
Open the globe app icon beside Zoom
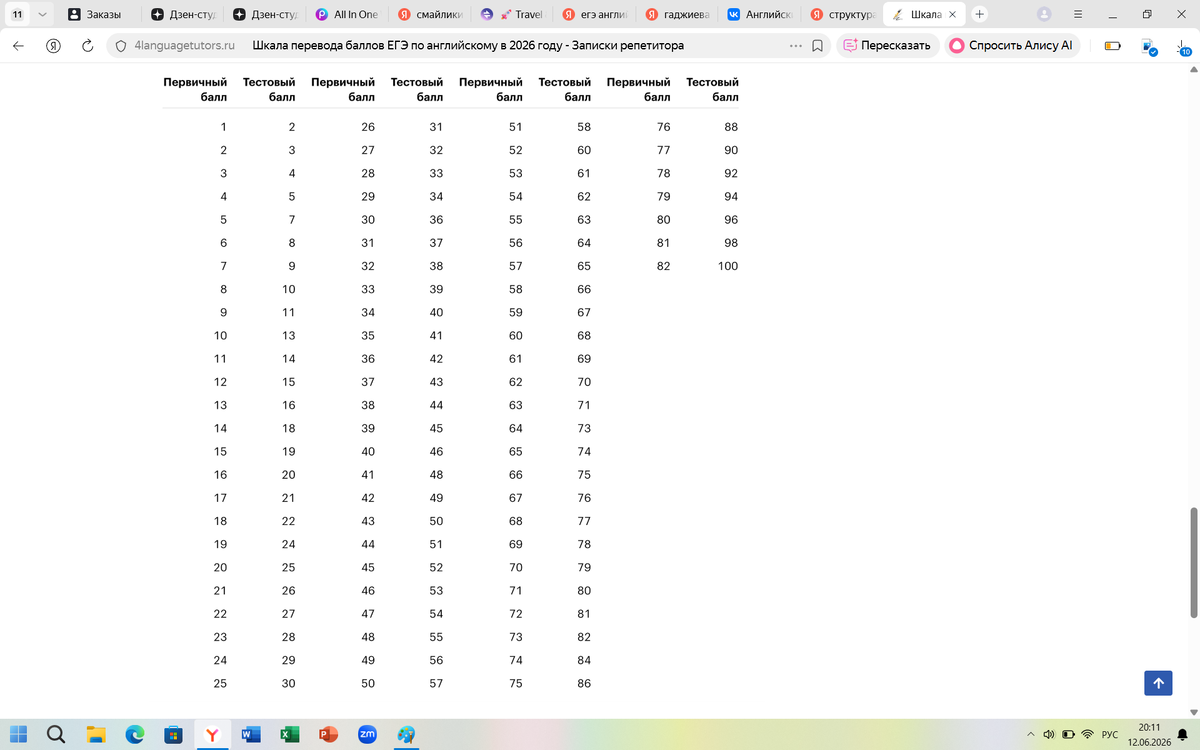click(406, 734)
